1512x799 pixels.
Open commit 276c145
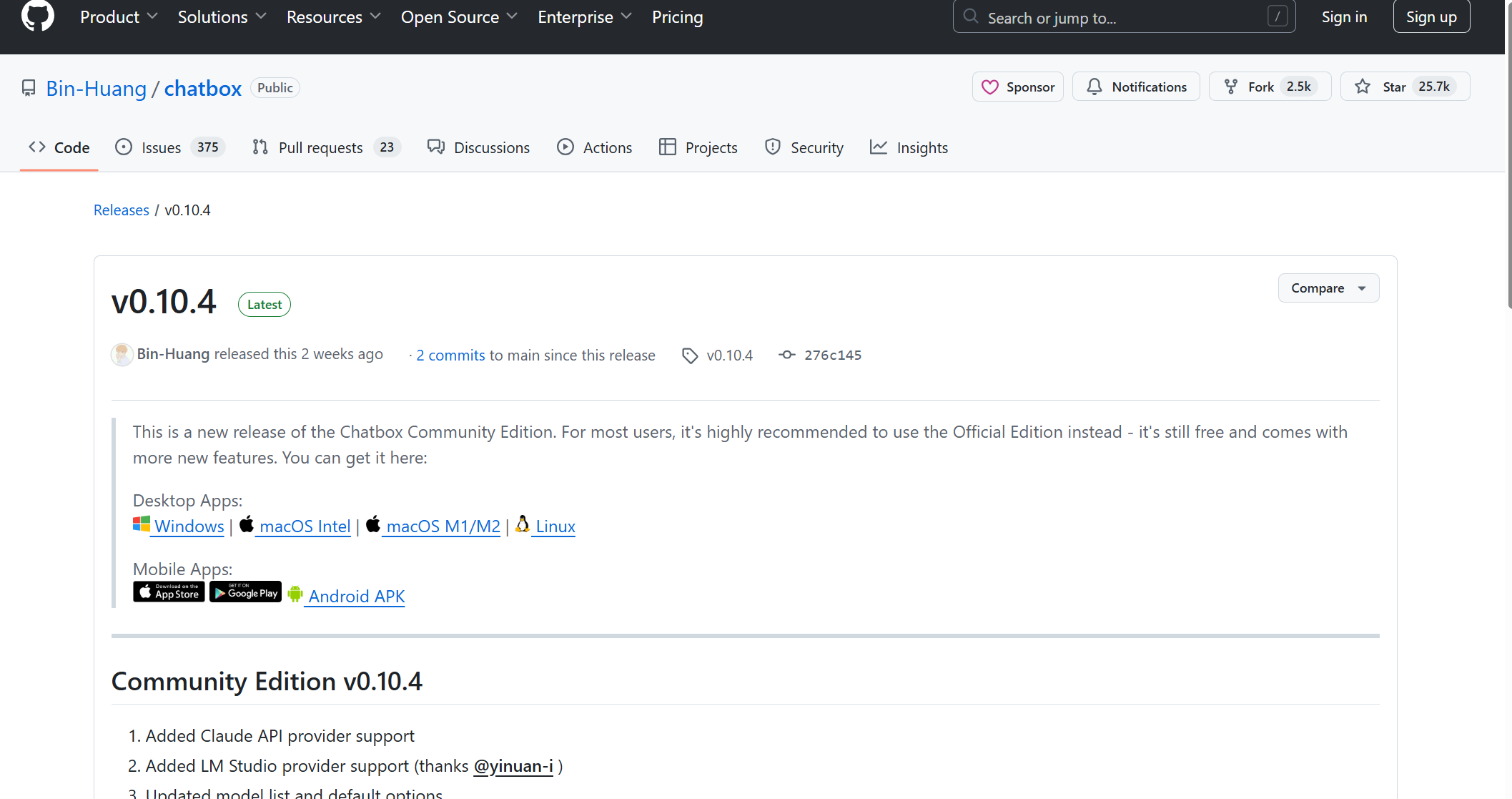[x=833, y=356]
